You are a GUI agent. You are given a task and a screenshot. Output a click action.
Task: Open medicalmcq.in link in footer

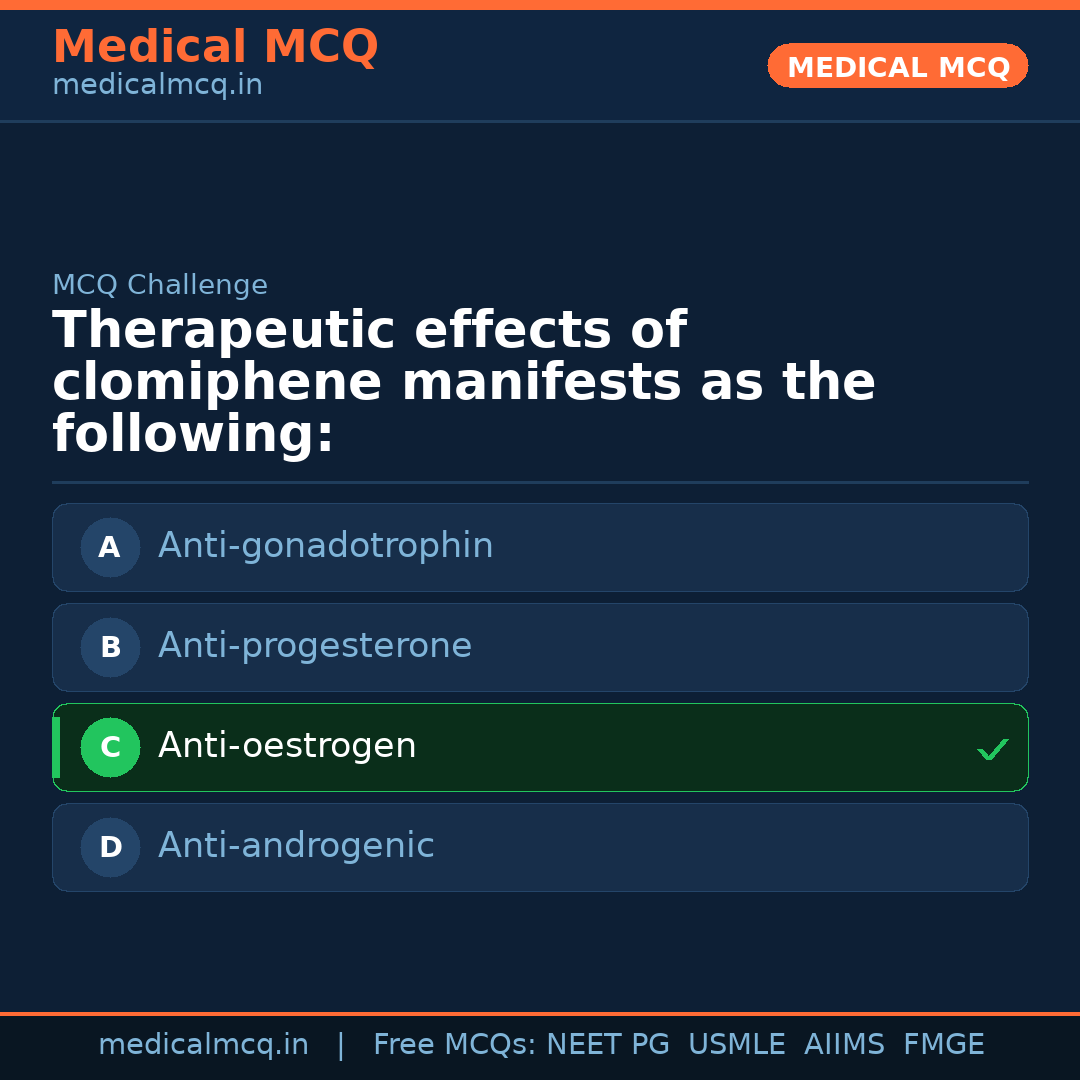203,1045
